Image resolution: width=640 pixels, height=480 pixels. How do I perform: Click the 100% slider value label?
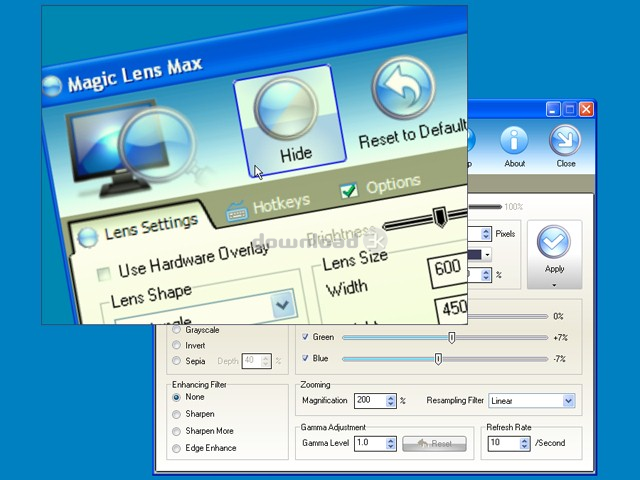[513, 207]
